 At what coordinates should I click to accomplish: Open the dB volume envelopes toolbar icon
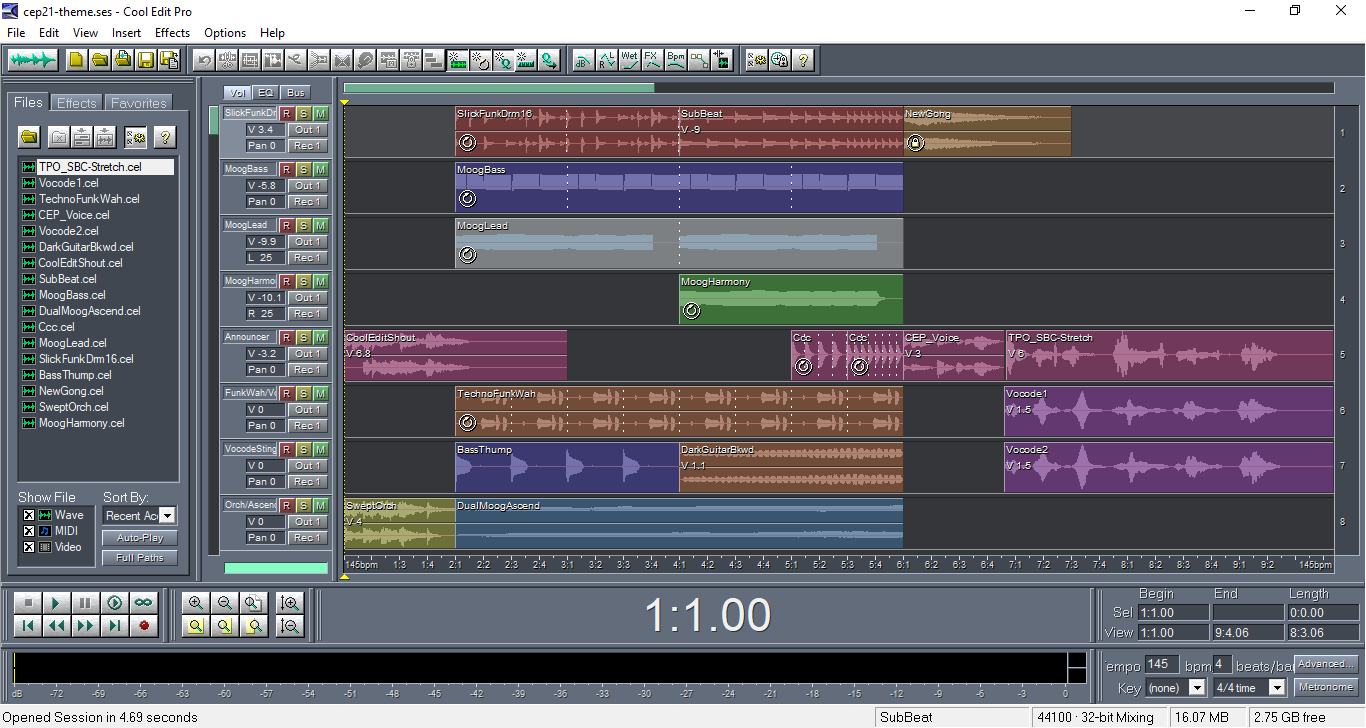pos(582,60)
